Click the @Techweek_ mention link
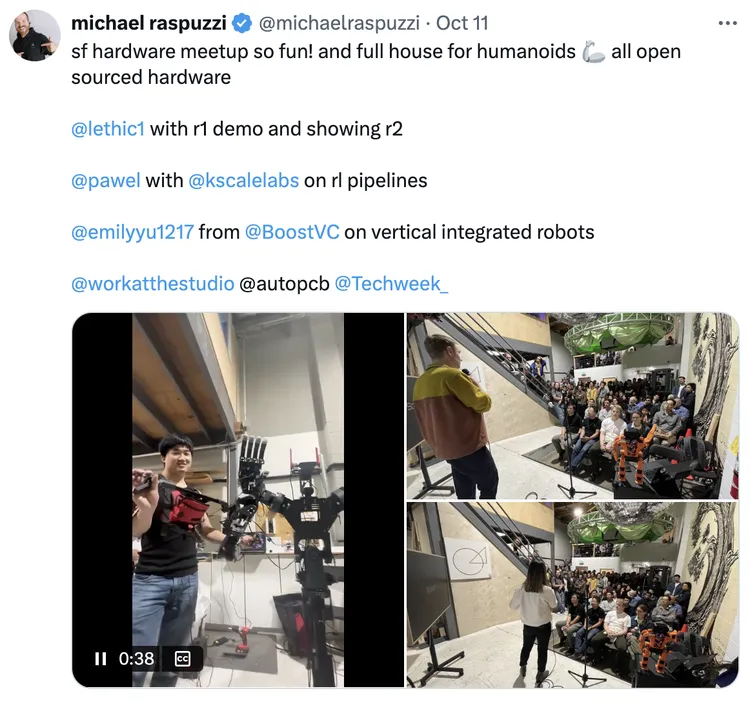Viewport: 750px width, 702px height. [x=391, y=284]
